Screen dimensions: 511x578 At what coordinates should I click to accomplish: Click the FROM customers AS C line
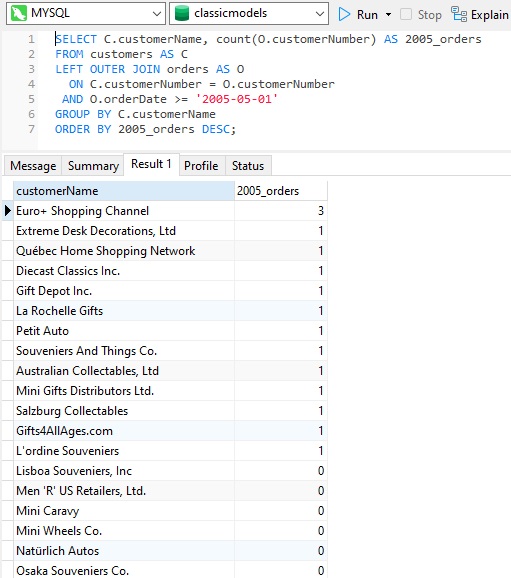121,54
